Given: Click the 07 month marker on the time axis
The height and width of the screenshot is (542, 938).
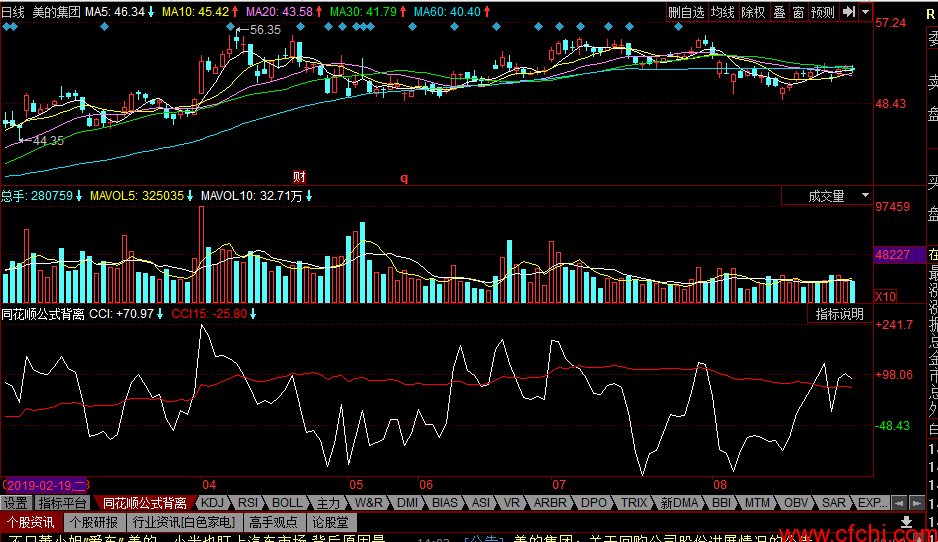Looking at the screenshot, I should 559,485.
